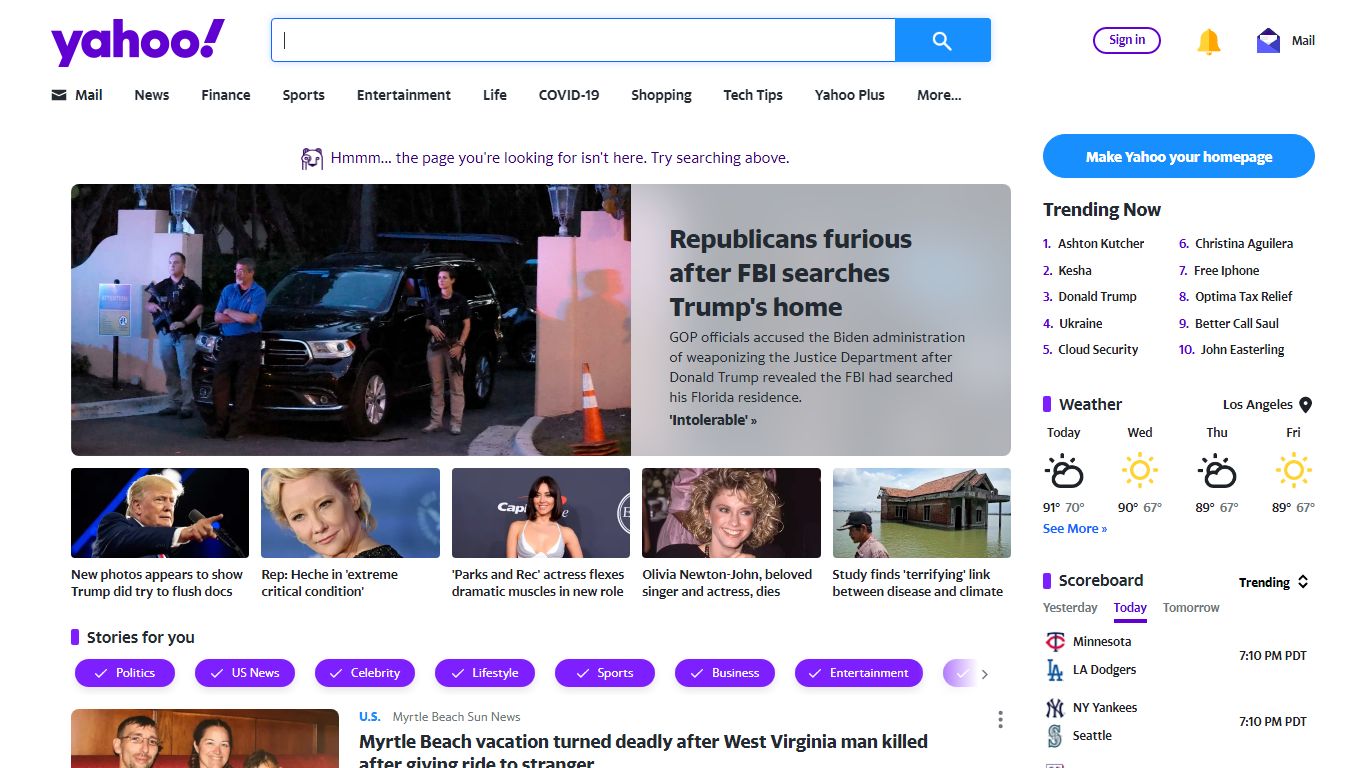Select the Scoreboard Today tab
Image resolution: width=1366 pixels, height=768 pixels.
tap(1130, 607)
